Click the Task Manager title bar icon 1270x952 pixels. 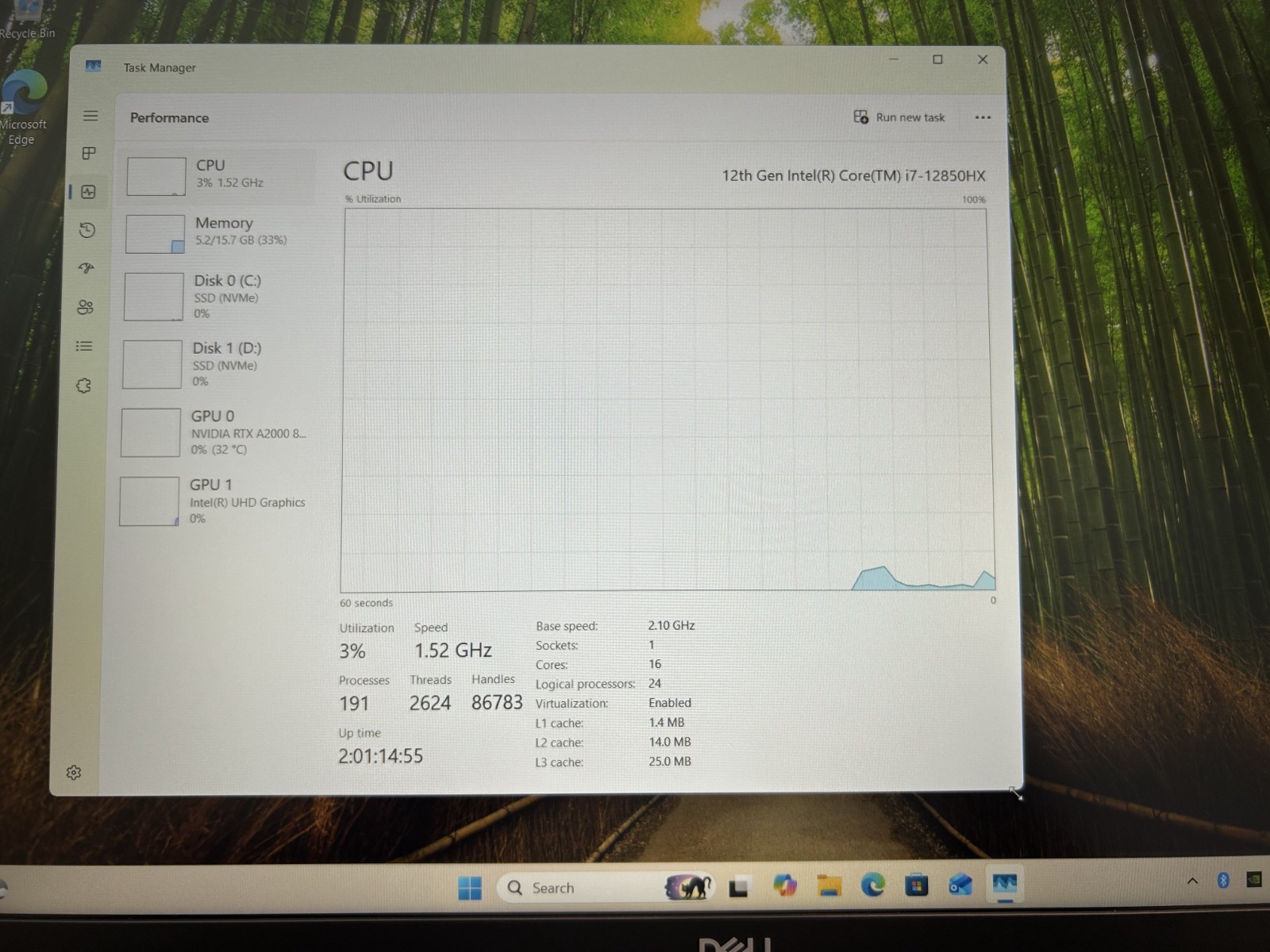tap(93, 66)
